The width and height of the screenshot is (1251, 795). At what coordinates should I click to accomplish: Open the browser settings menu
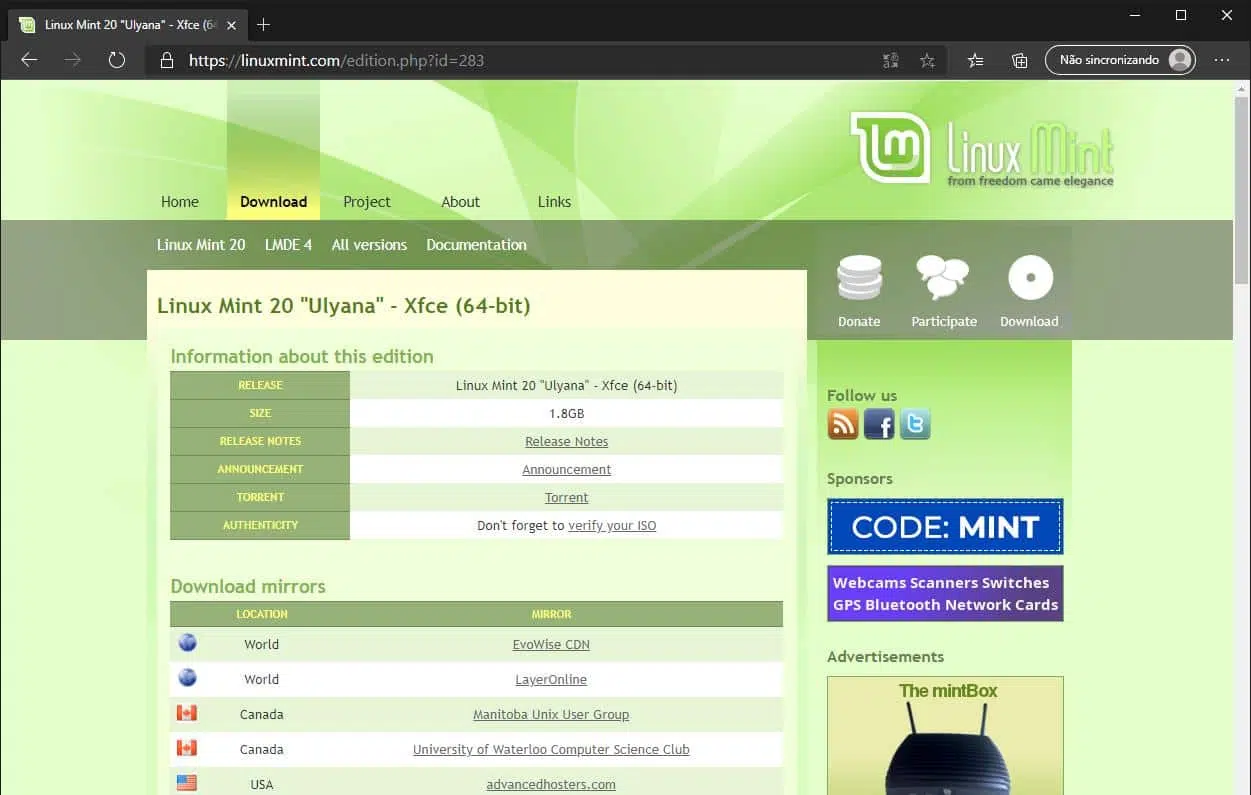(1222, 60)
